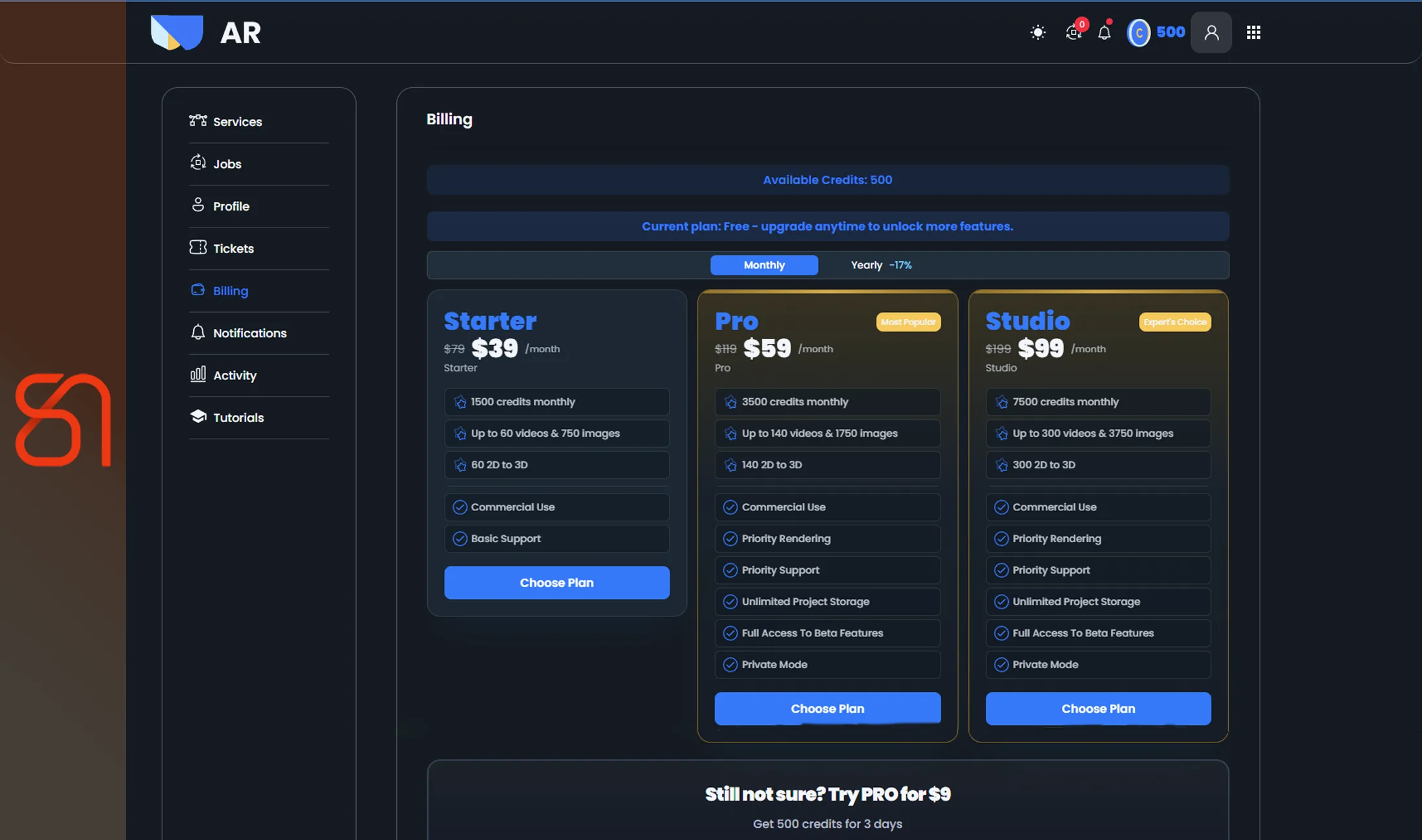Click the Pro plan title
Screen dimensions: 1422x840
pyautogui.click(x=736, y=321)
